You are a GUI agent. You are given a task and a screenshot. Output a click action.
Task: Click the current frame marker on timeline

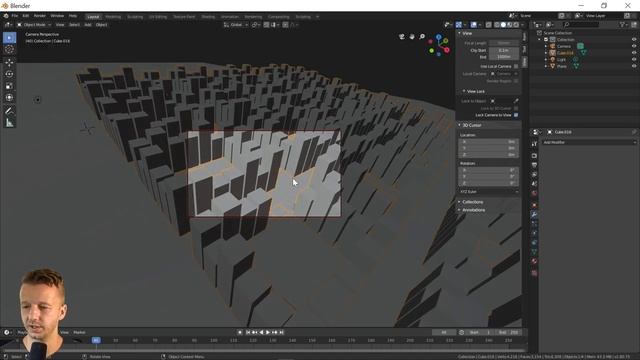pos(96,340)
